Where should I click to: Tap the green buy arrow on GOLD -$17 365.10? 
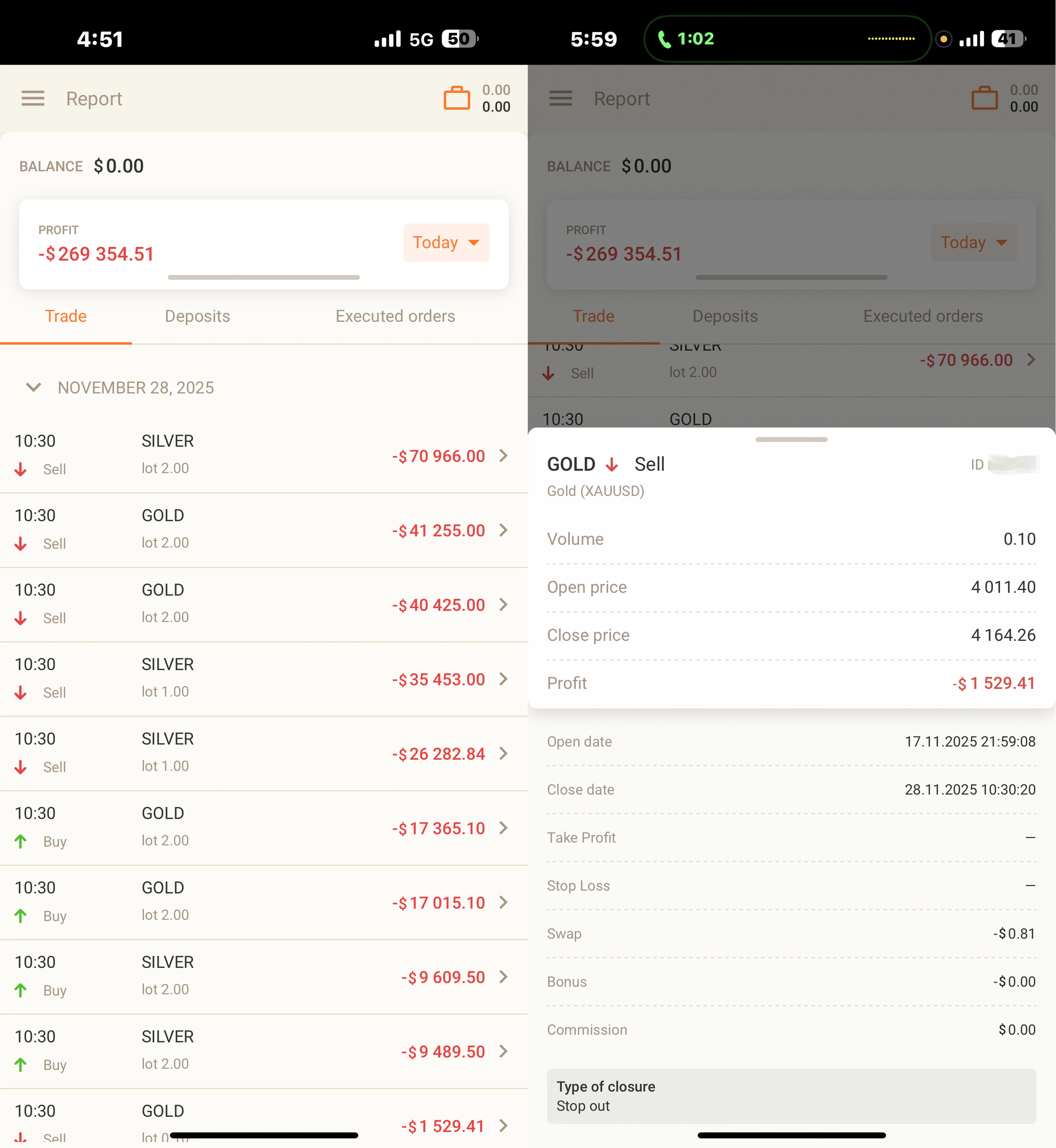tap(20, 841)
